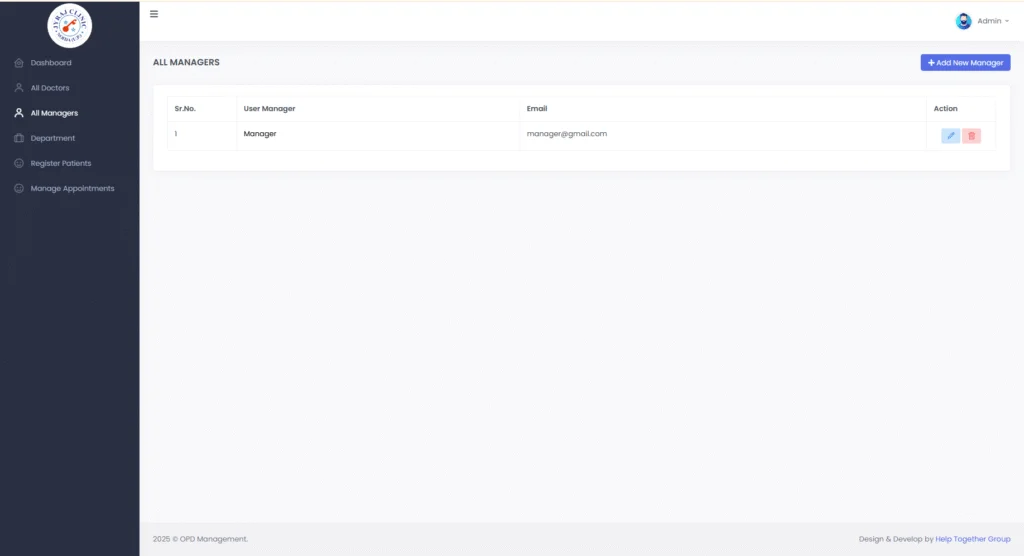Image resolution: width=1024 pixels, height=556 pixels.
Task: Click the clinic logo in sidebar
Action: pyautogui.click(x=69, y=25)
